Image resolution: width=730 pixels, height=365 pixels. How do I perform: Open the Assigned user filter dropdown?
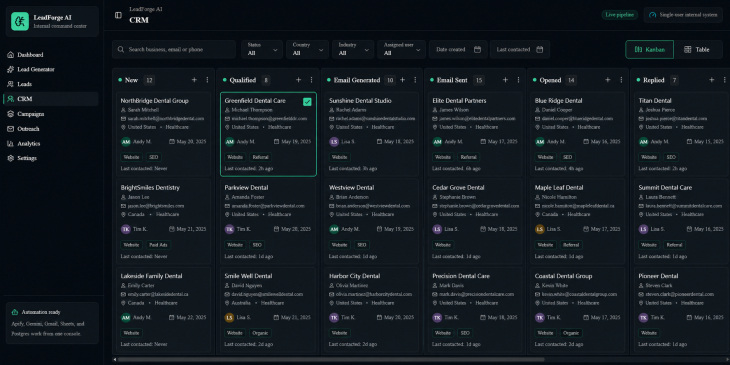401,49
